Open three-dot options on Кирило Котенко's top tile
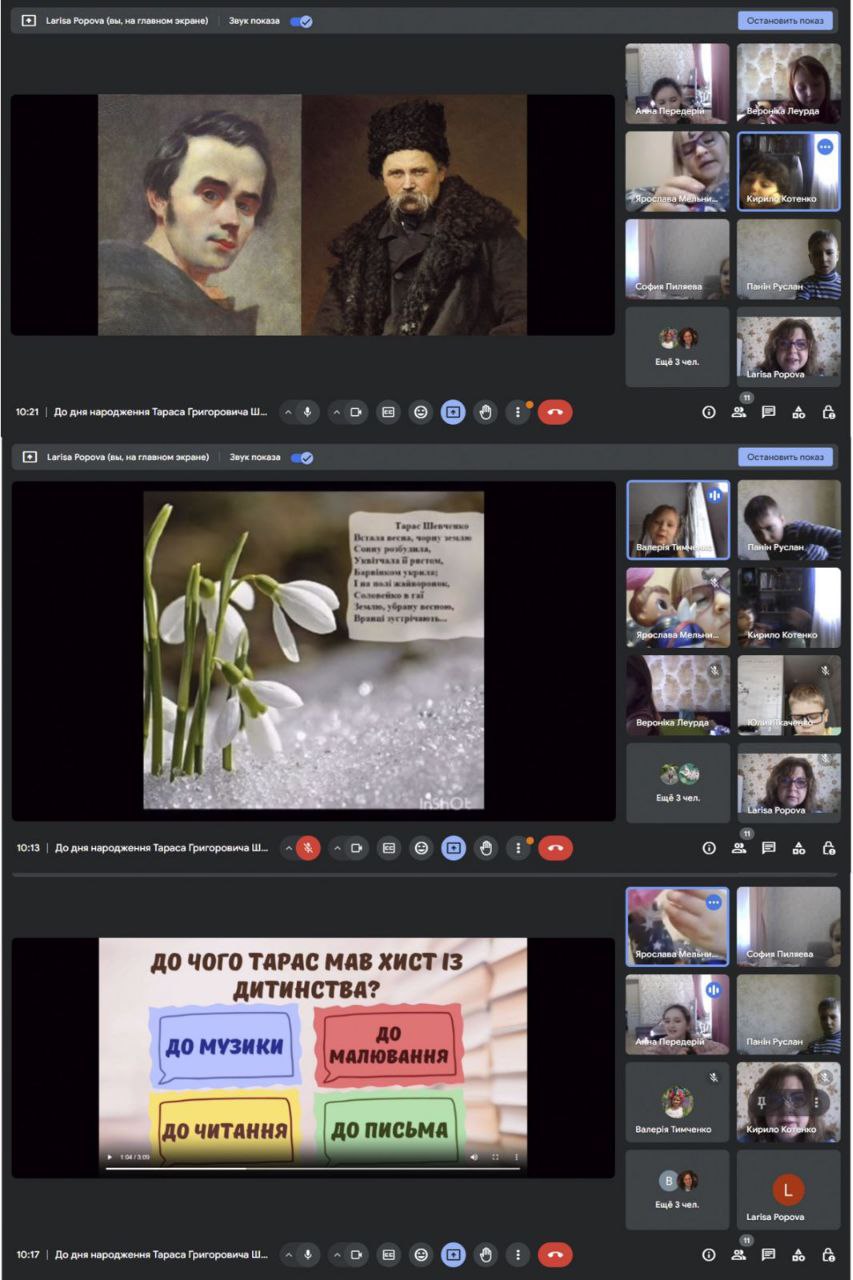The width and height of the screenshot is (853, 1280). pos(824,147)
